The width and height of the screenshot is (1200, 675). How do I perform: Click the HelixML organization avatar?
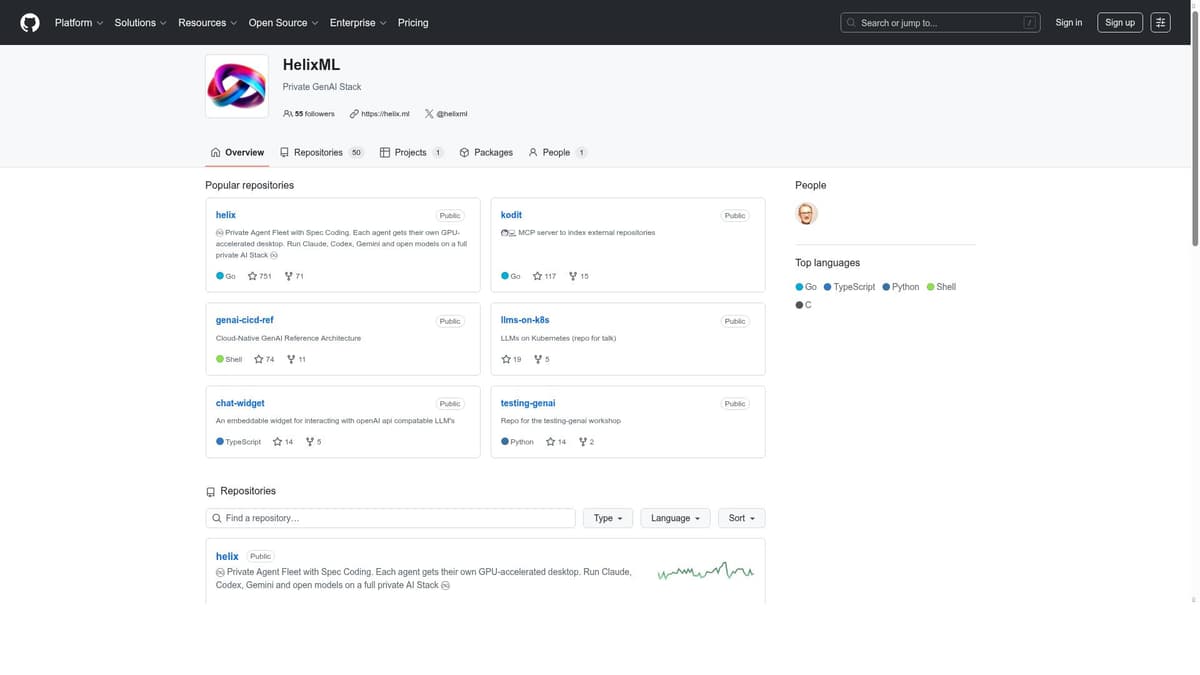237,86
